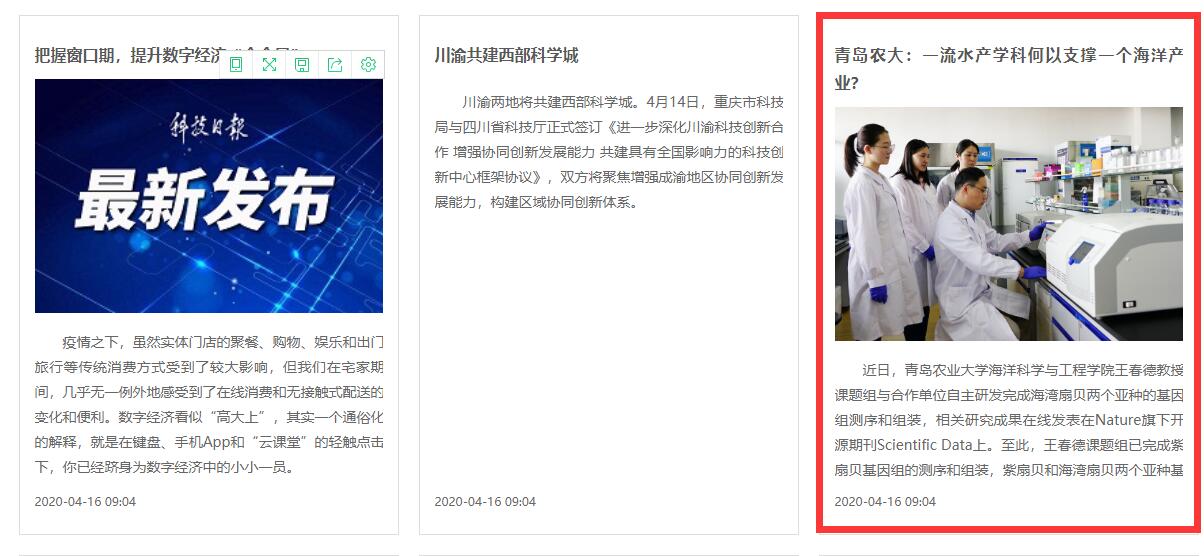Viewport: 1204px width, 556px height.
Task: Click the 最新发布 blue banner image
Action: (209, 196)
